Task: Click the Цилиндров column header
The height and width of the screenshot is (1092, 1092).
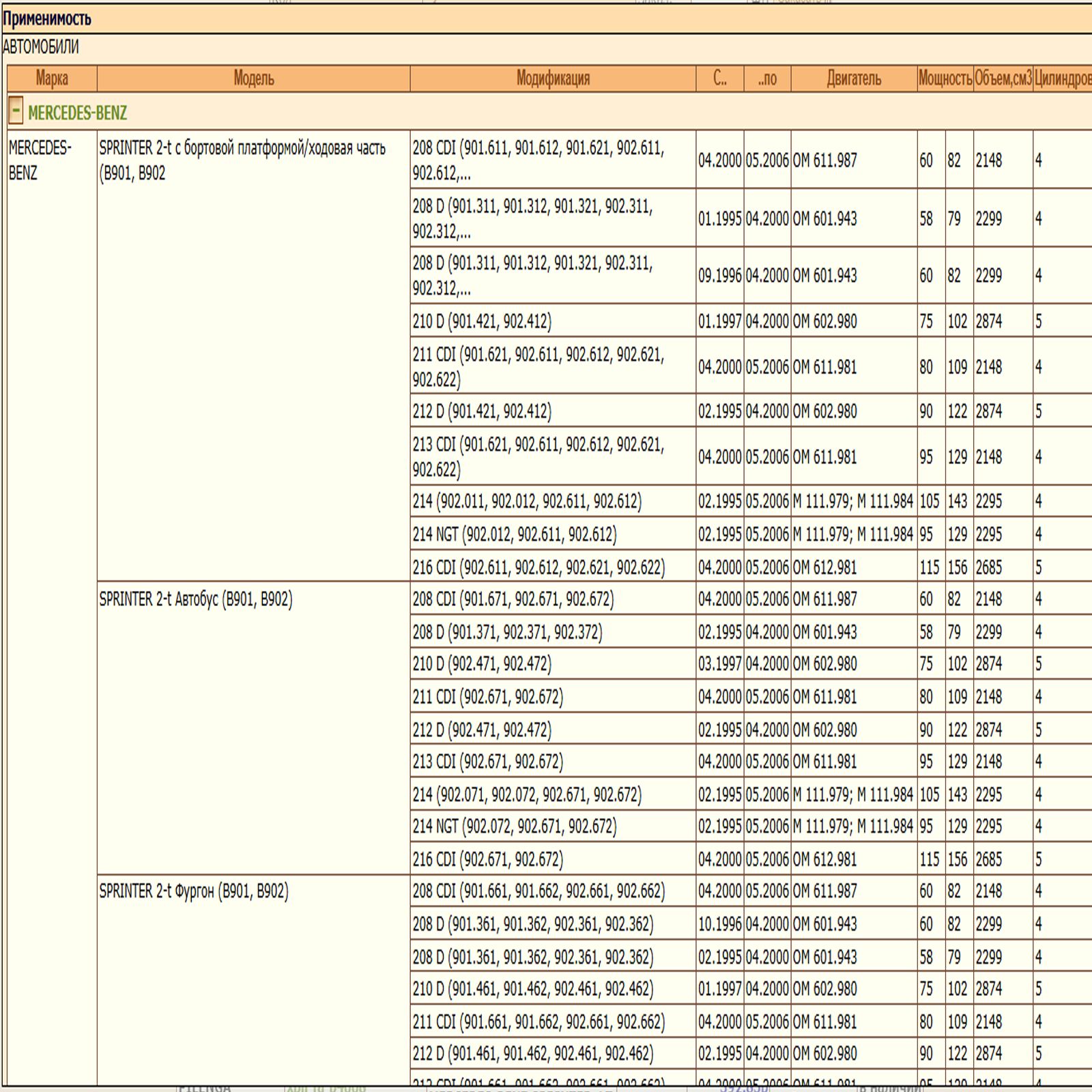Action: [1062, 78]
